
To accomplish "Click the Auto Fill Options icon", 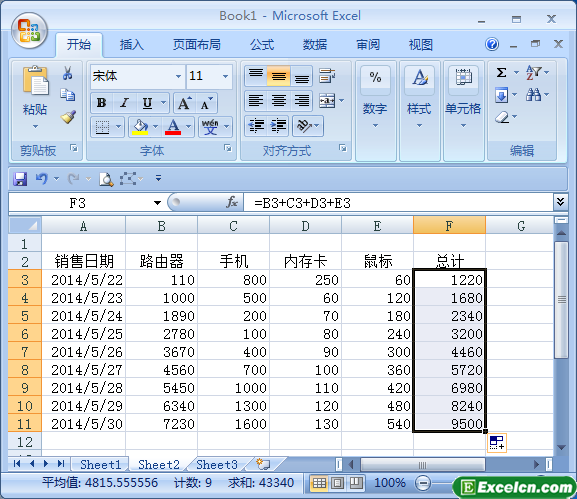I will coord(497,442).
